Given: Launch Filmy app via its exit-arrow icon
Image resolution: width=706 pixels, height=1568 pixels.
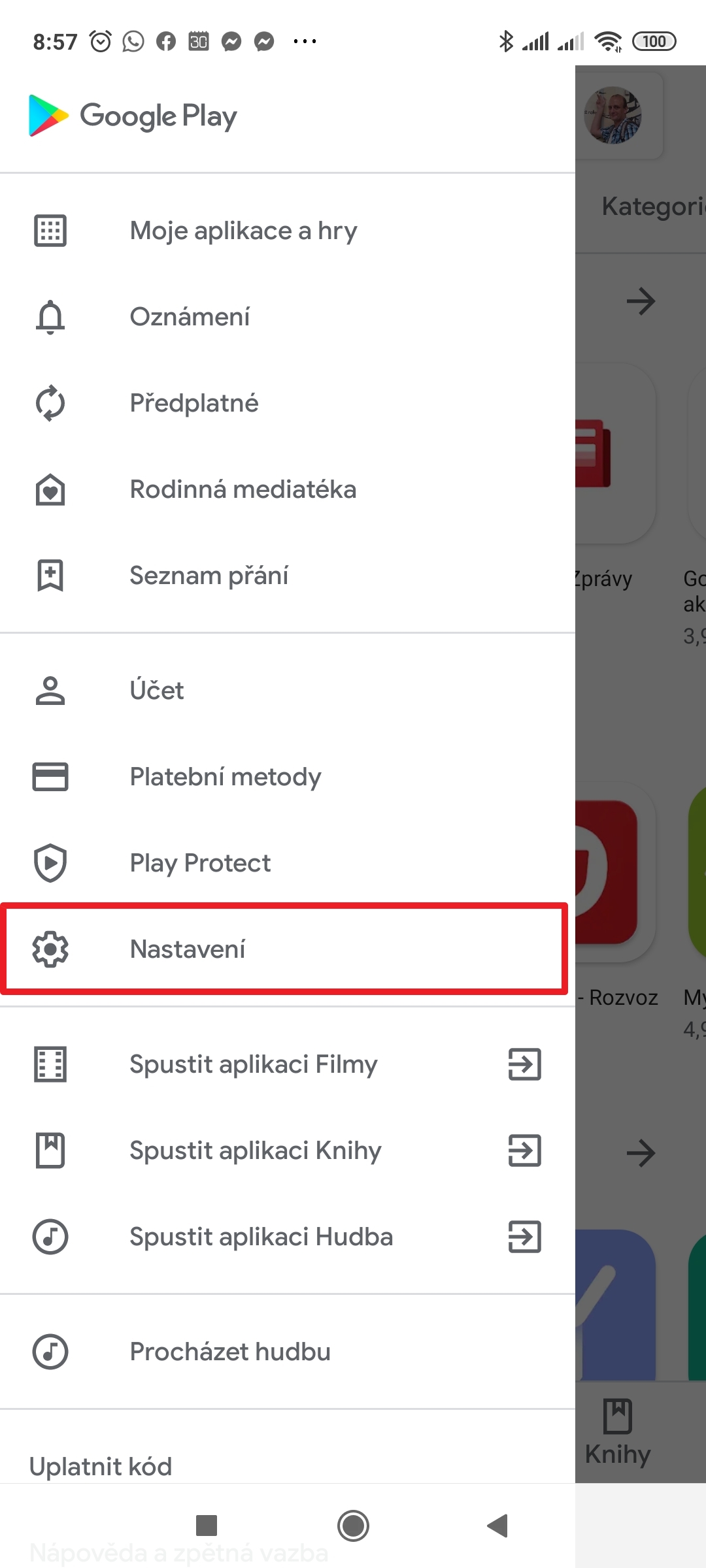Looking at the screenshot, I should [525, 1064].
